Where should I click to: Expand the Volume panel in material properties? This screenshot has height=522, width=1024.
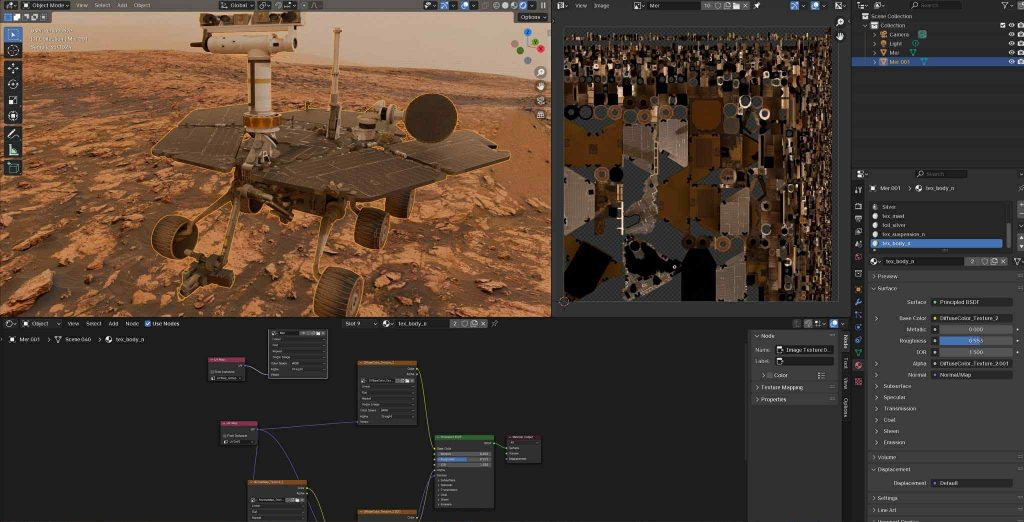(886, 457)
